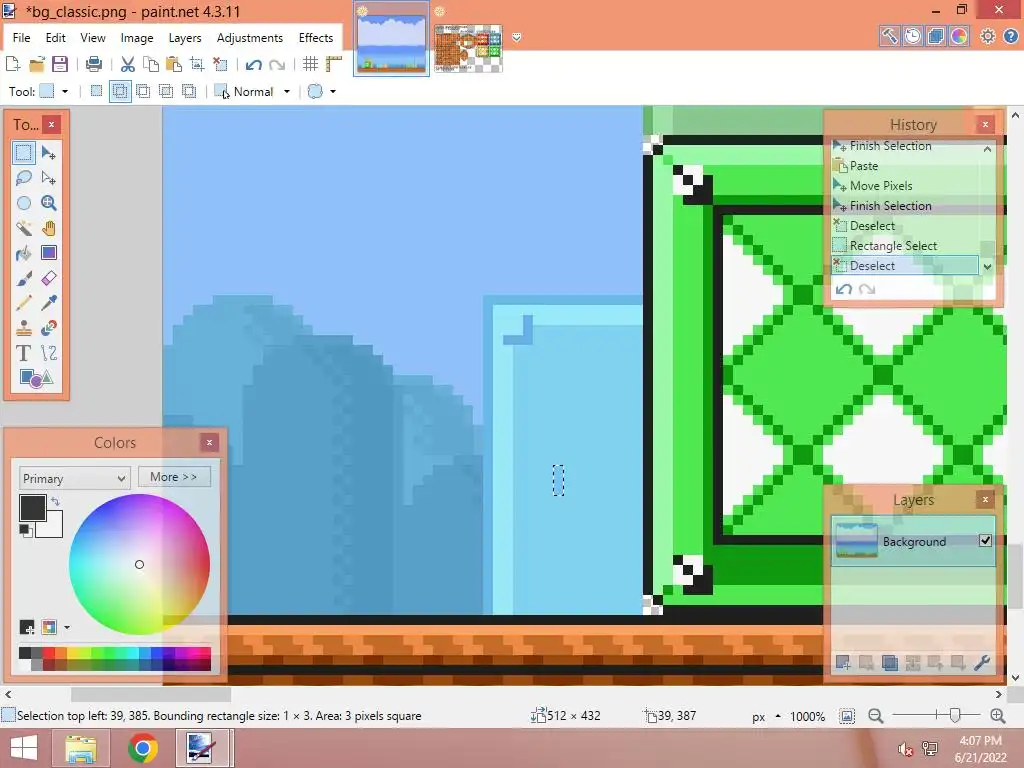Choose Add (union) selection mode
The height and width of the screenshot is (768, 1024).
[x=120, y=91]
